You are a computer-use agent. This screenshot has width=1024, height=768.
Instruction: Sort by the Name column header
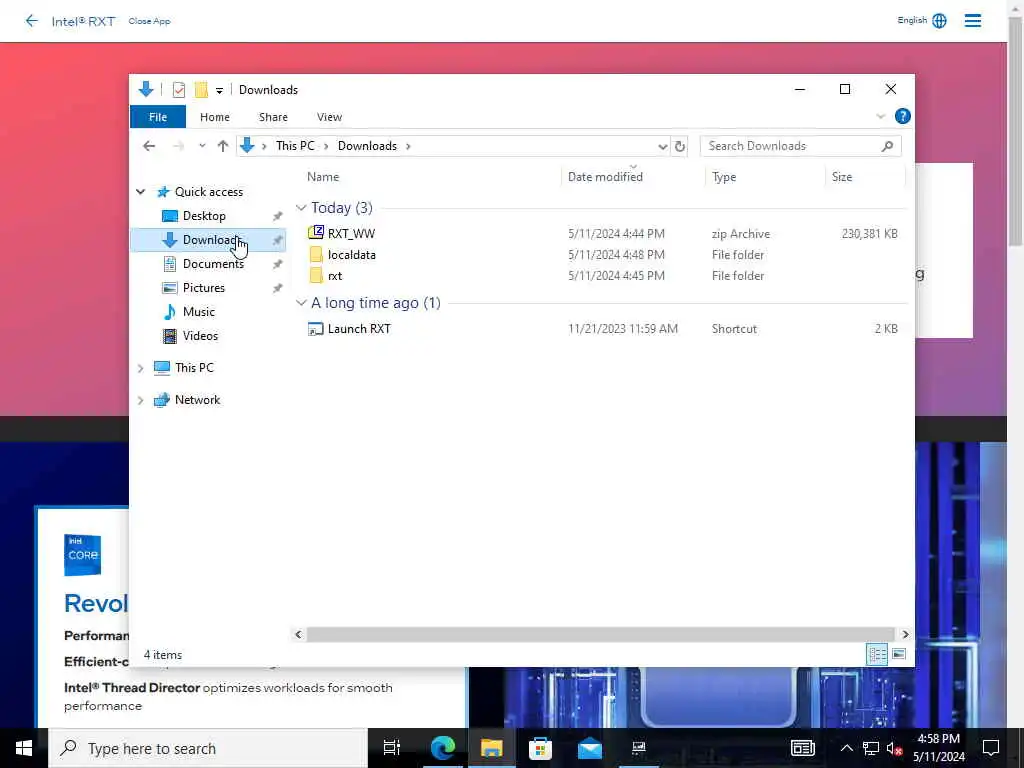coord(323,177)
